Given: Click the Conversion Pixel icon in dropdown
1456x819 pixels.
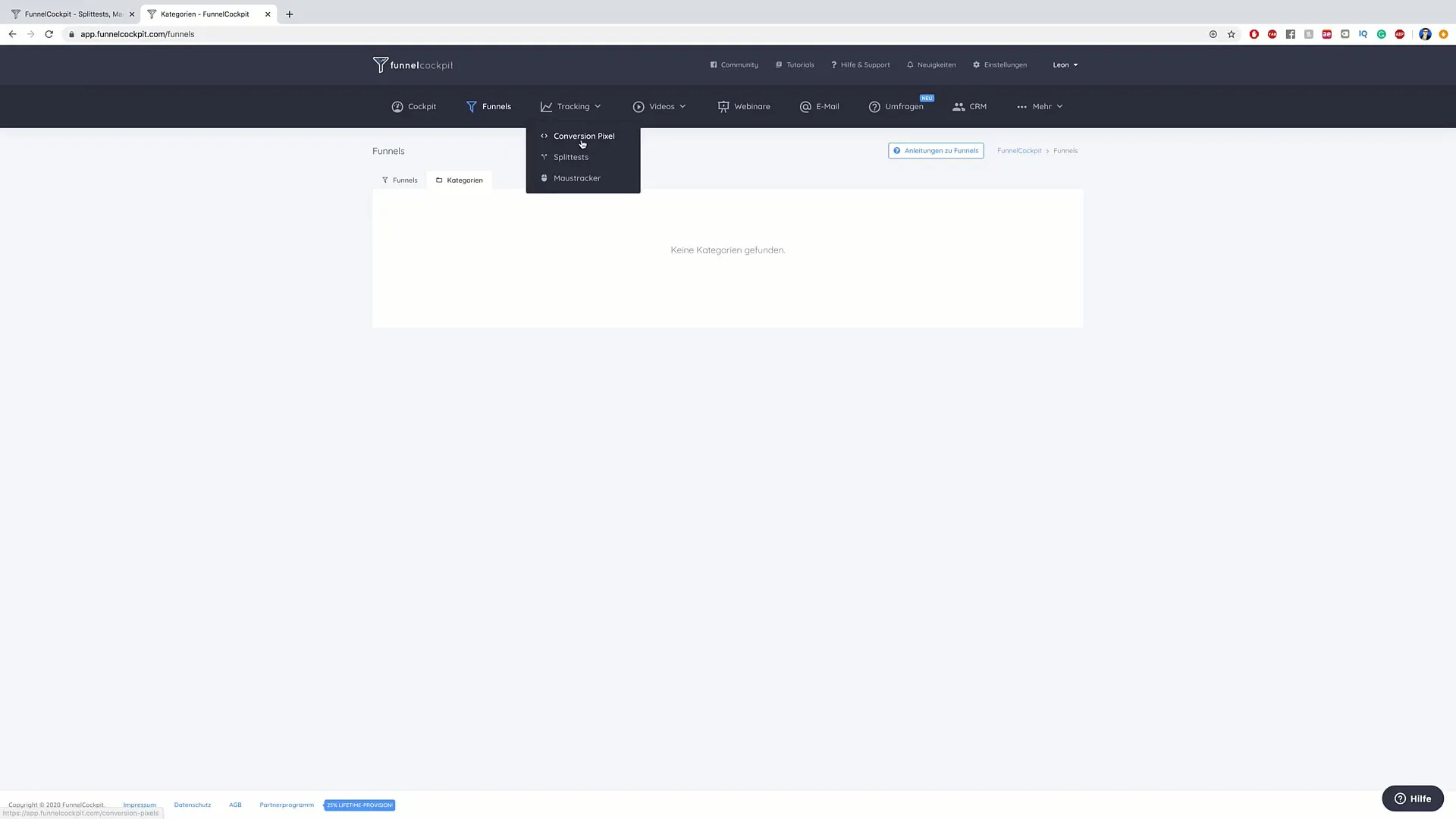Looking at the screenshot, I should click(544, 135).
